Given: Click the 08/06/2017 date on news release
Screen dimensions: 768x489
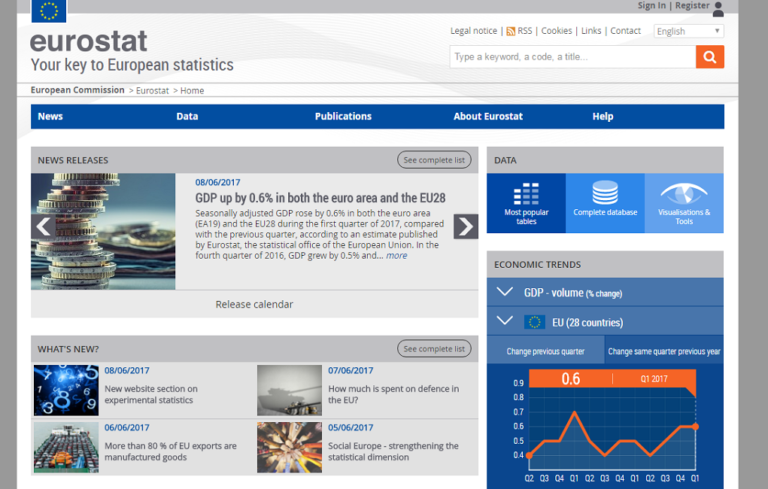Looking at the screenshot, I should (x=217, y=182).
